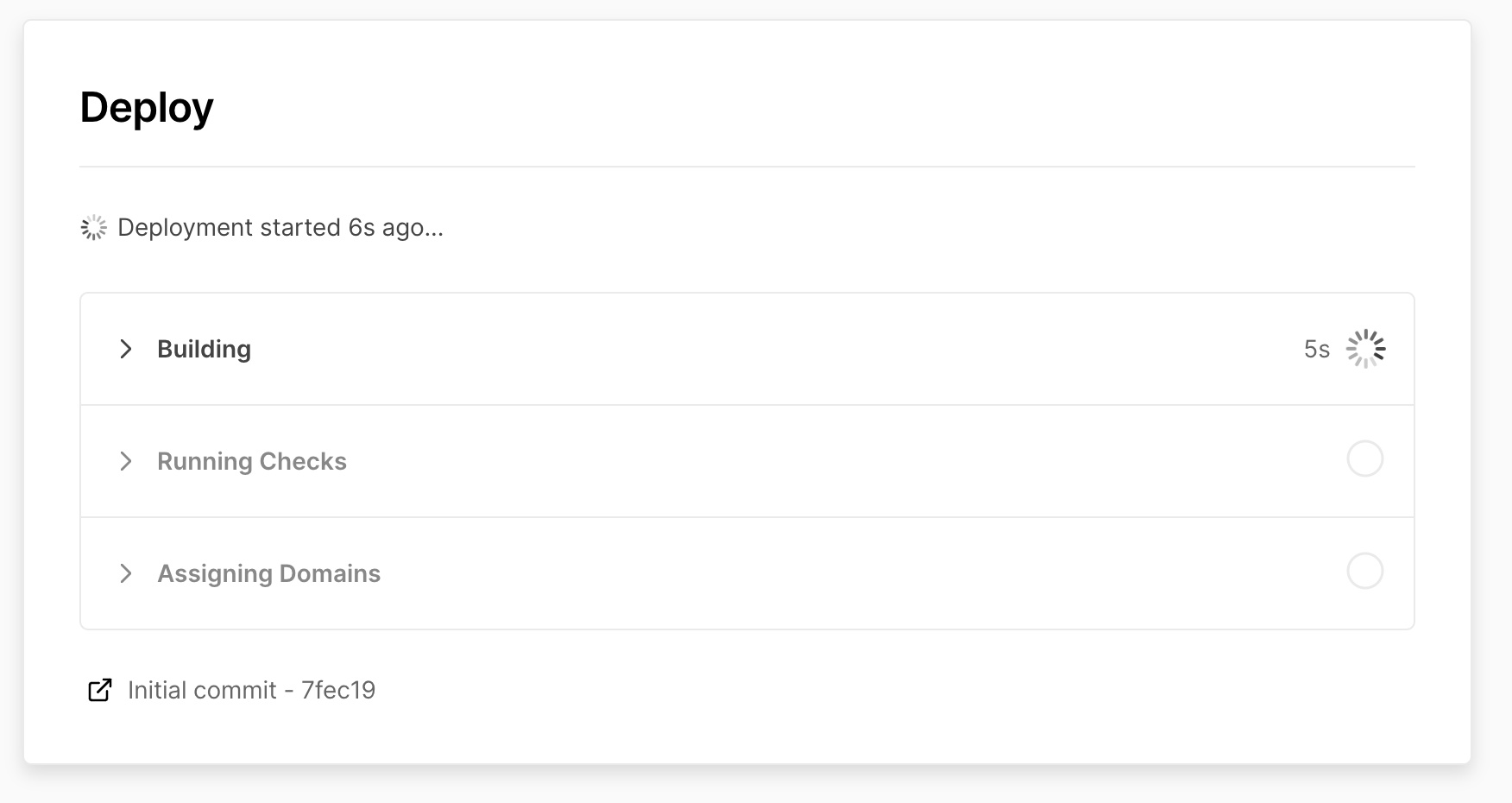This screenshot has height=803, width=1512.
Task: Click the "6s ago..." elapsed time text
Action: point(395,228)
